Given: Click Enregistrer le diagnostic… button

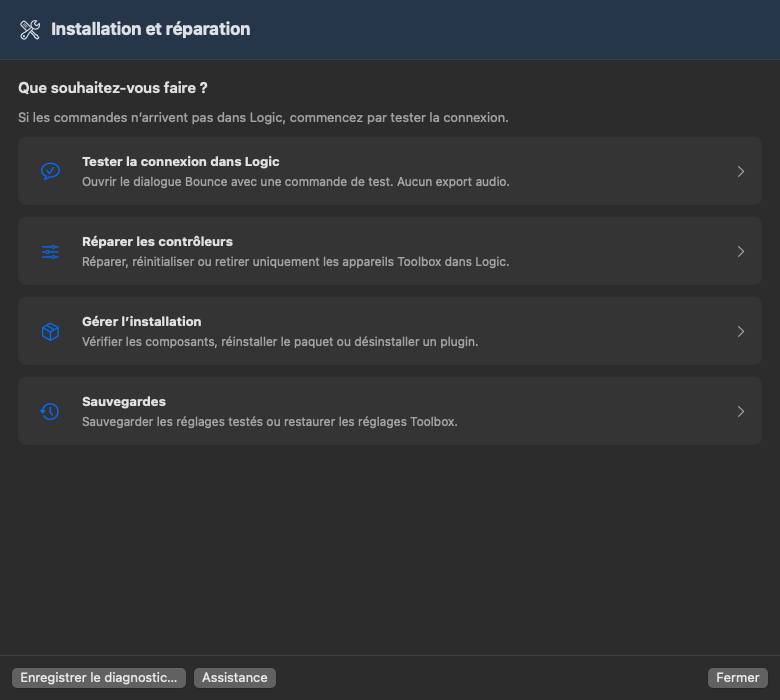Looking at the screenshot, I should coord(99,678).
